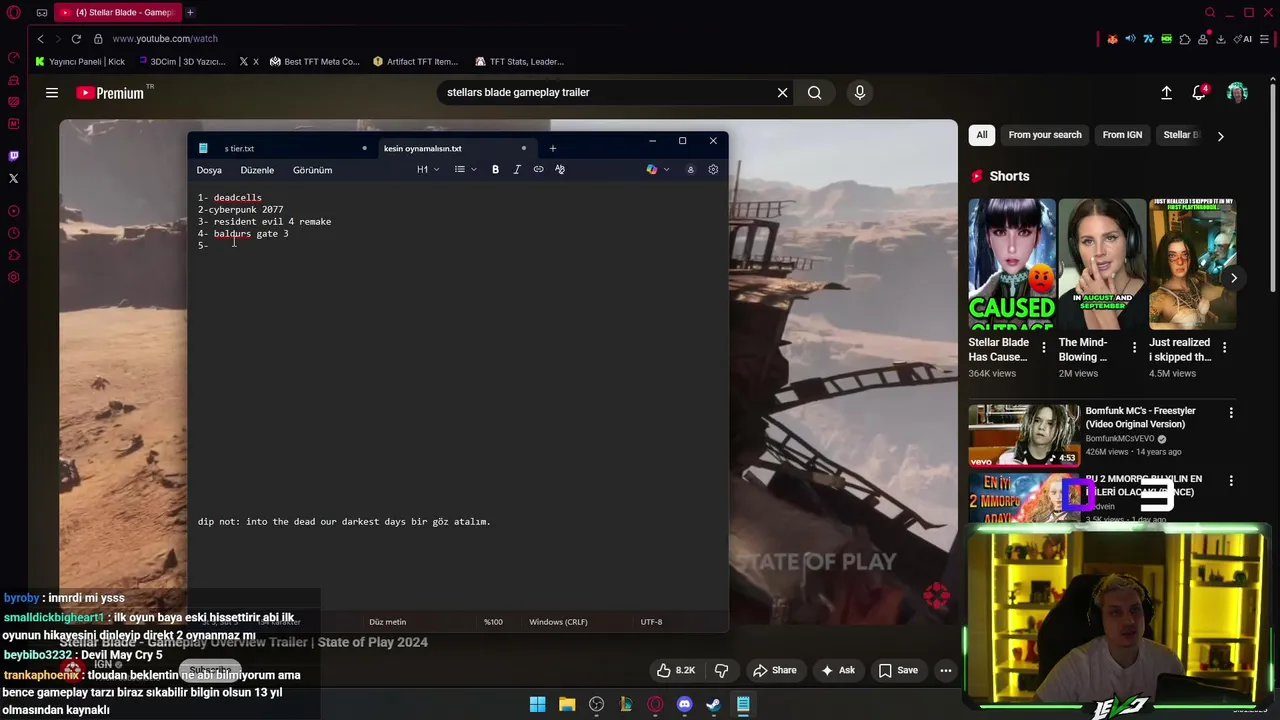Image resolution: width=1280 pixels, height=720 pixels.
Task: Open options for Bomfunk MC's video
Action: pos(1231,412)
